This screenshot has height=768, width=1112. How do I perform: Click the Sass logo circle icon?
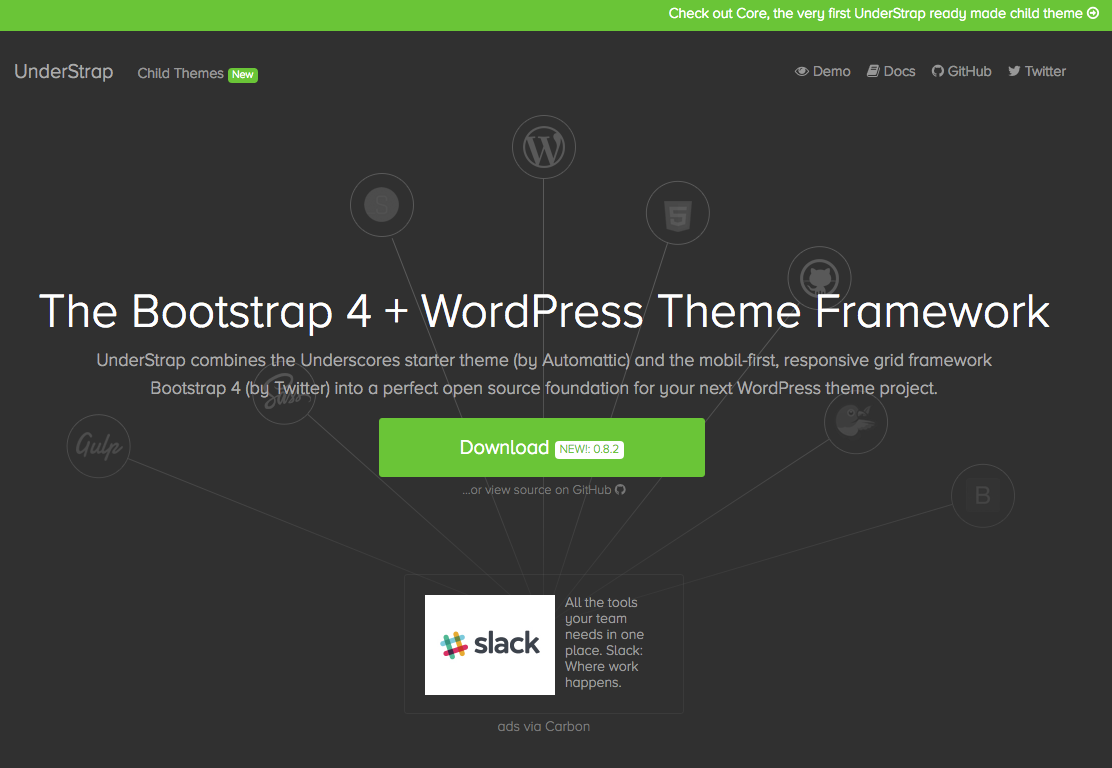pyautogui.click(x=284, y=393)
